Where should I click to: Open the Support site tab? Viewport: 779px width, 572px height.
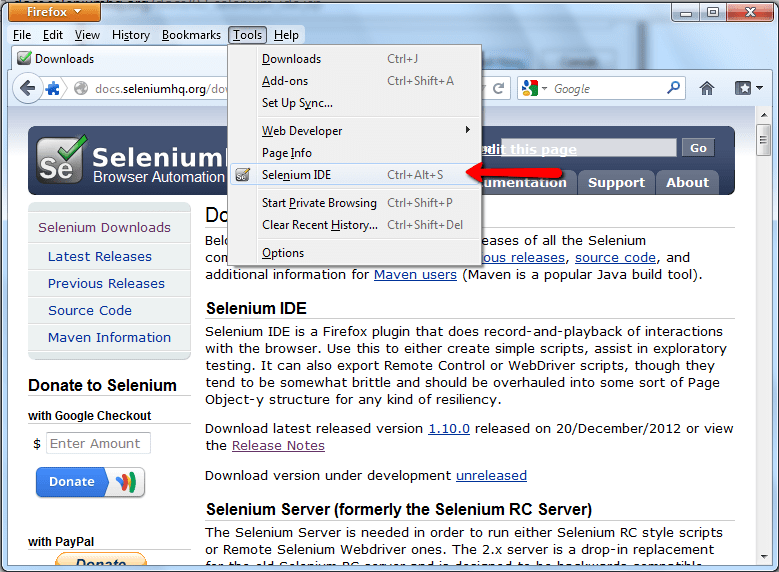click(x=616, y=182)
